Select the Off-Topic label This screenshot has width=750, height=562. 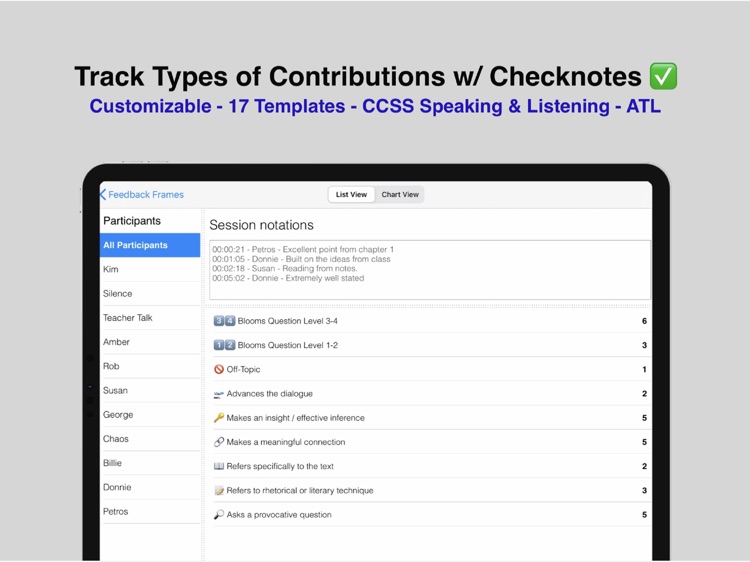(x=243, y=369)
